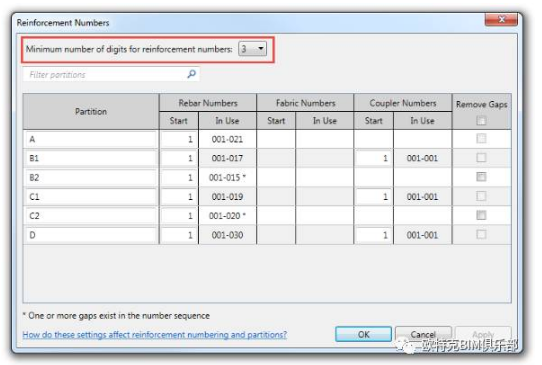Click rebar In Use value 001-019
Screen dimensions: 542x365
tap(227, 197)
